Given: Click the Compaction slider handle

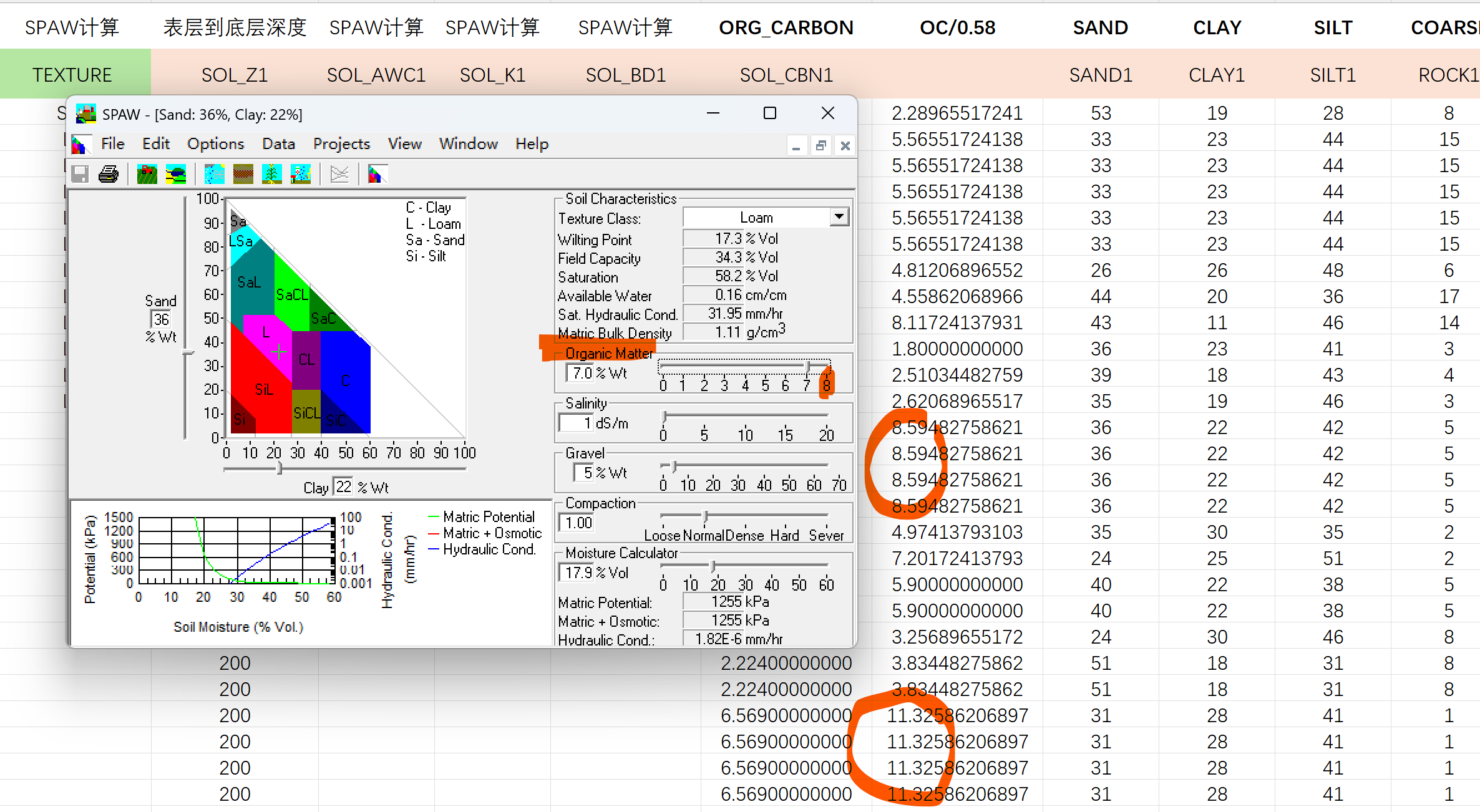Looking at the screenshot, I should [x=705, y=516].
